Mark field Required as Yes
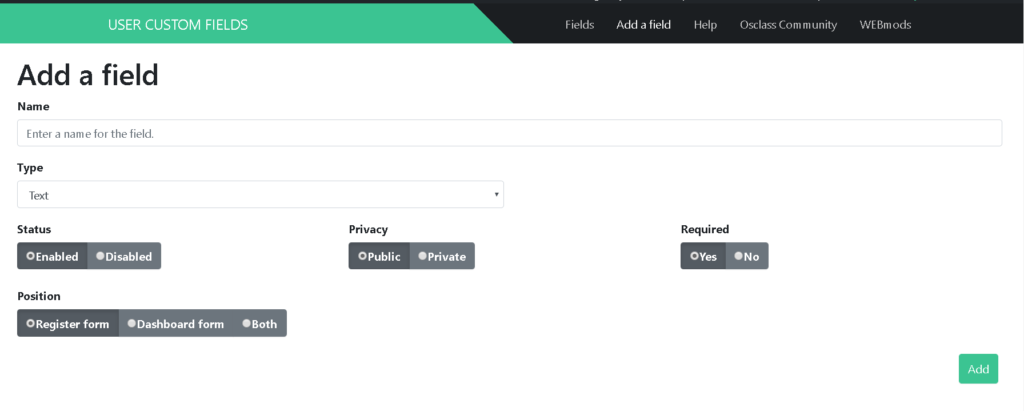 coord(703,256)
